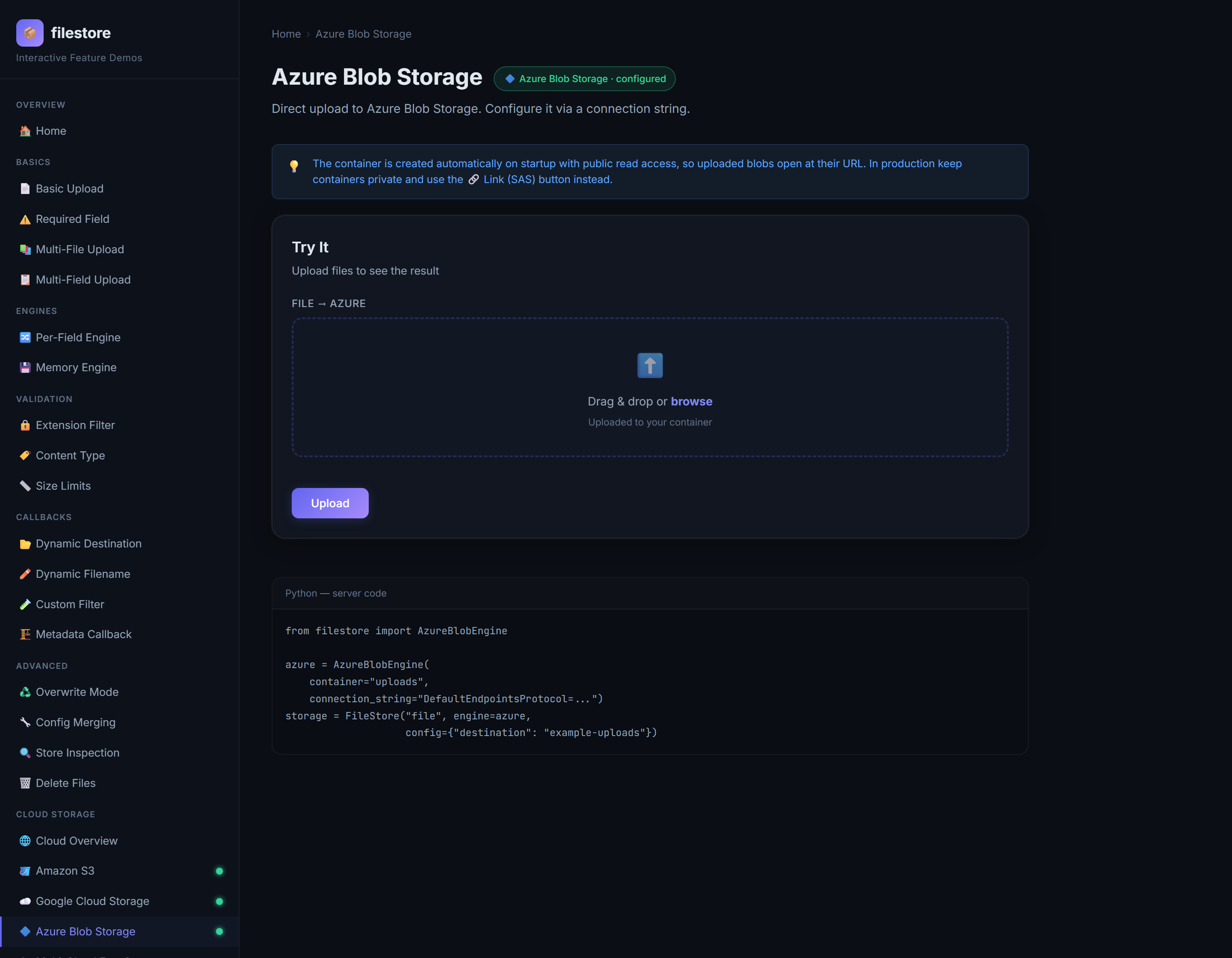Click the Try It heading
Image resolution: width=1232 pixels, height=958 pixels.
(310, 247)
